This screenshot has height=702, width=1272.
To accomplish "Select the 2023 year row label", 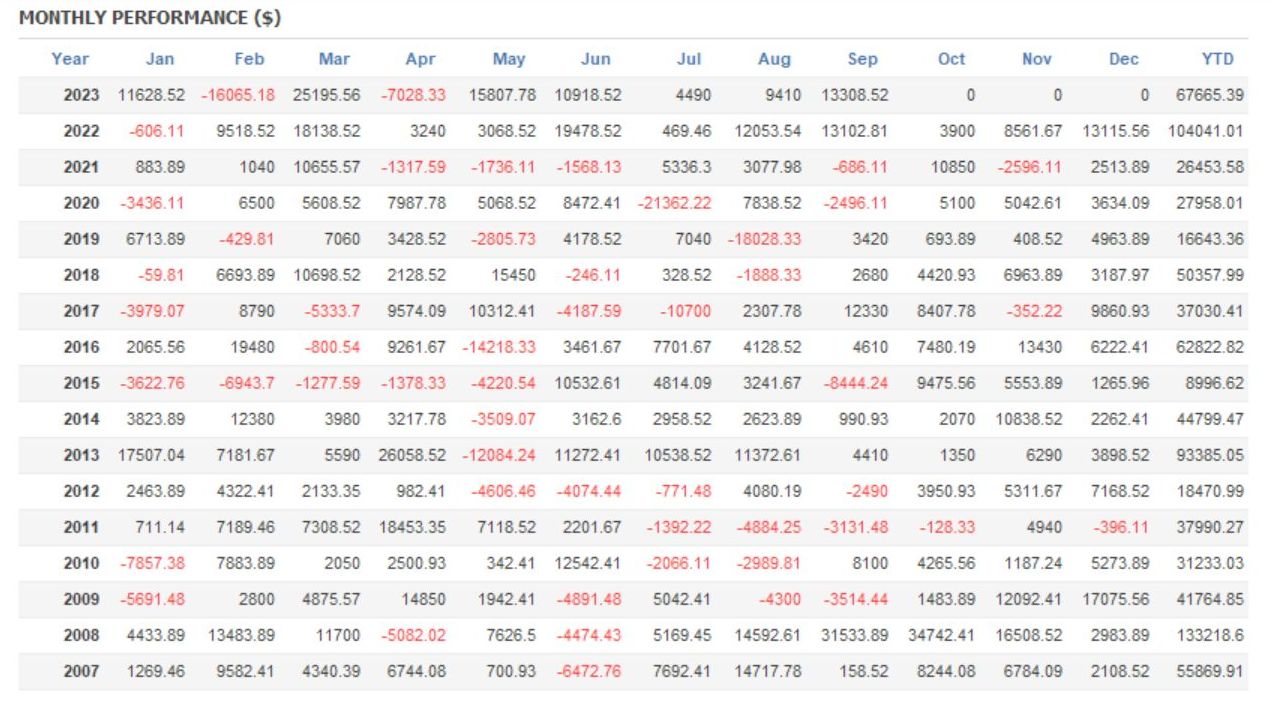I will [82, 95].
